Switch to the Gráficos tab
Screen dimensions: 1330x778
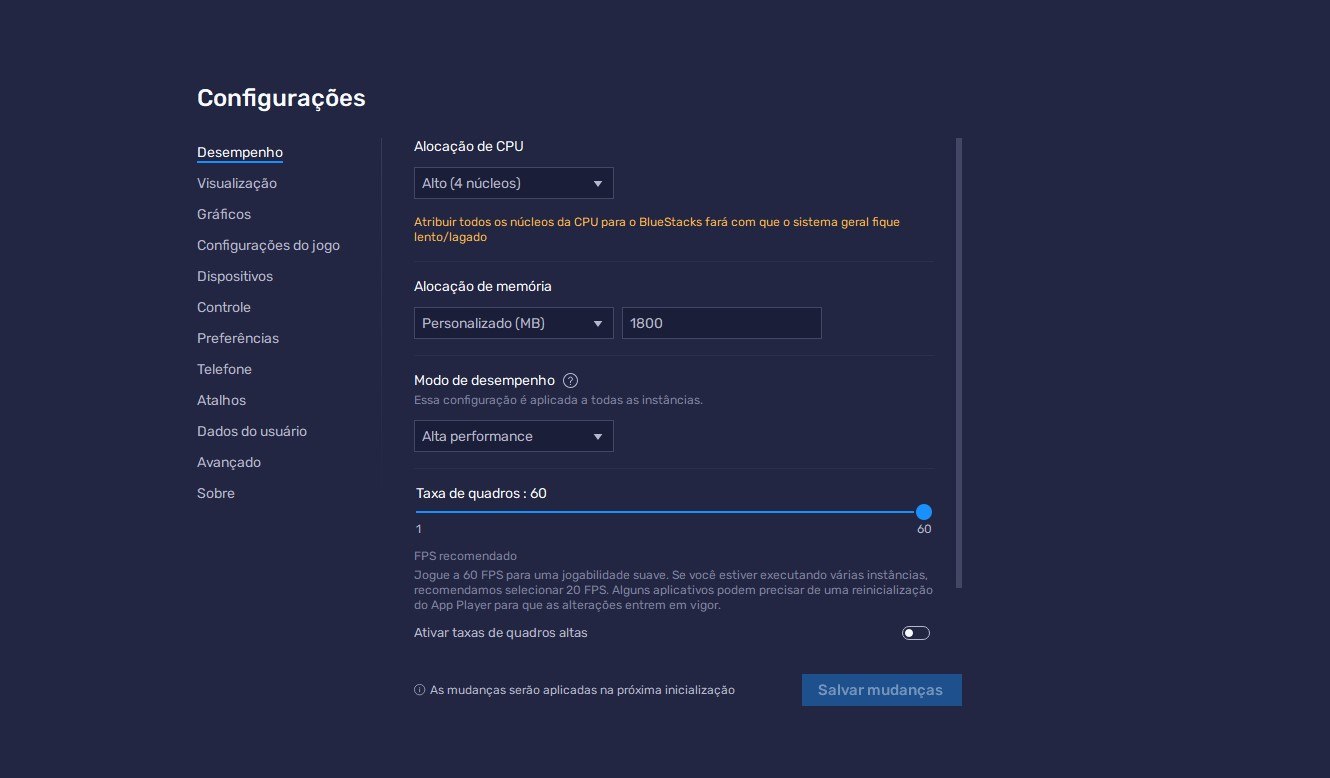coord(224,214)
